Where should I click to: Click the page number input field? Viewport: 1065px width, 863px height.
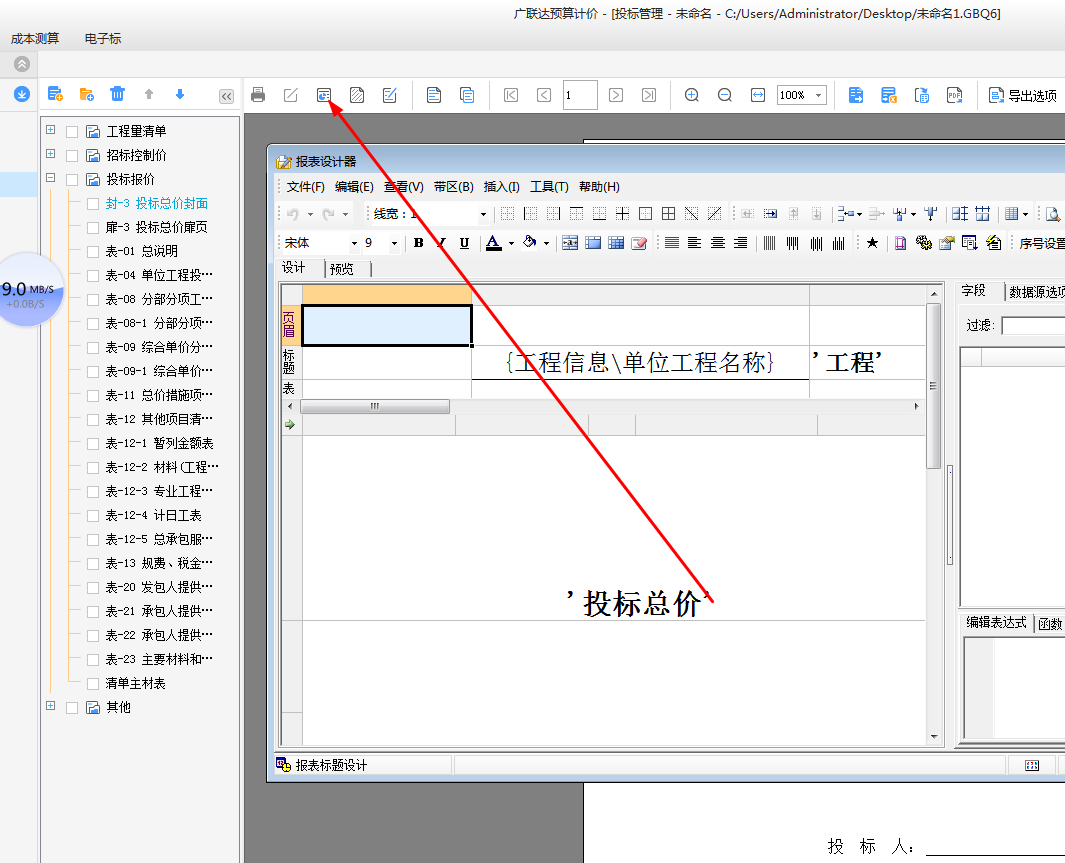click(580, 95)
